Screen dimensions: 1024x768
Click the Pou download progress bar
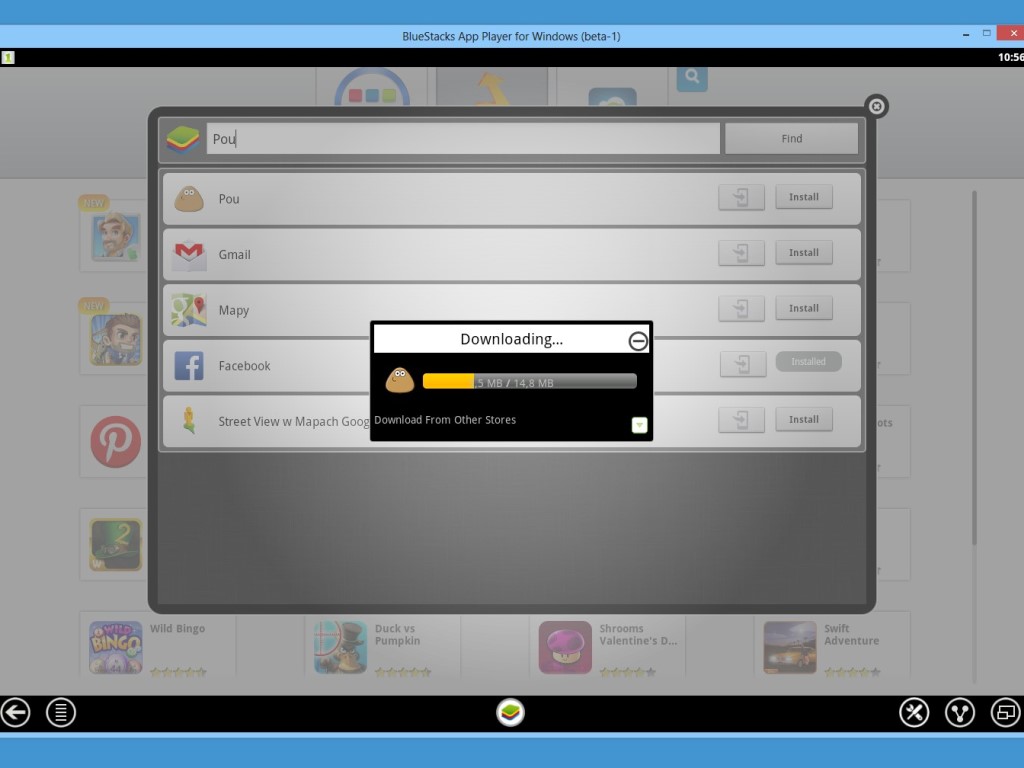coord(530,381)
